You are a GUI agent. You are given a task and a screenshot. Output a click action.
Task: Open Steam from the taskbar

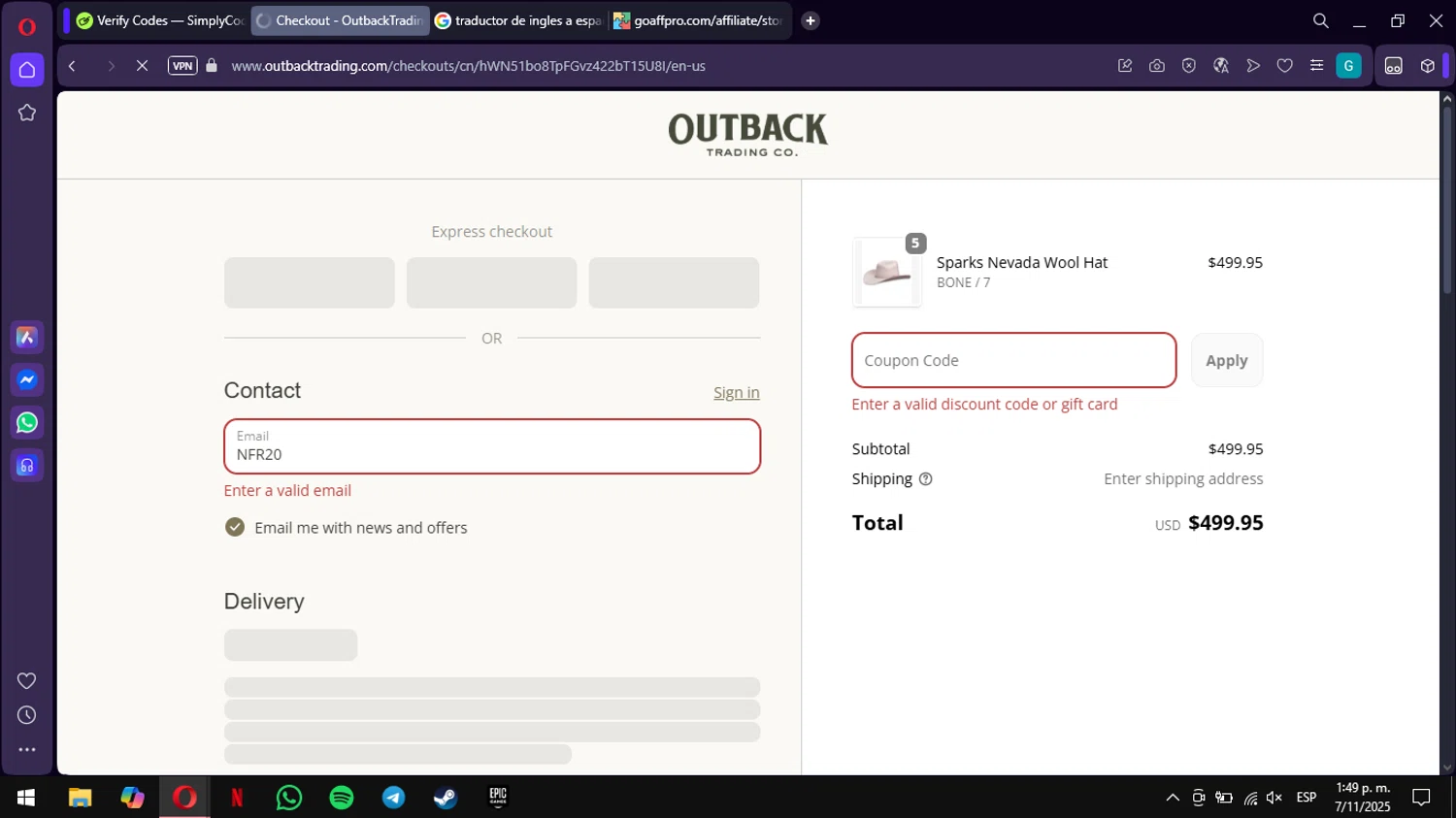click(446, 798)
